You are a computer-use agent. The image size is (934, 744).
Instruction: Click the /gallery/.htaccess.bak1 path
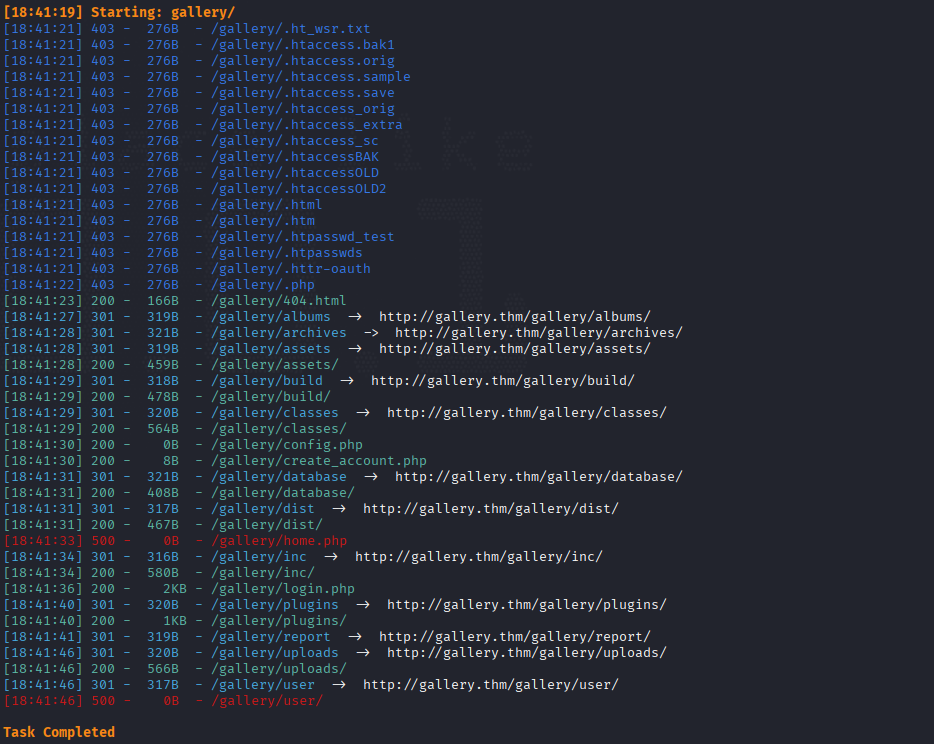point(303,45)
